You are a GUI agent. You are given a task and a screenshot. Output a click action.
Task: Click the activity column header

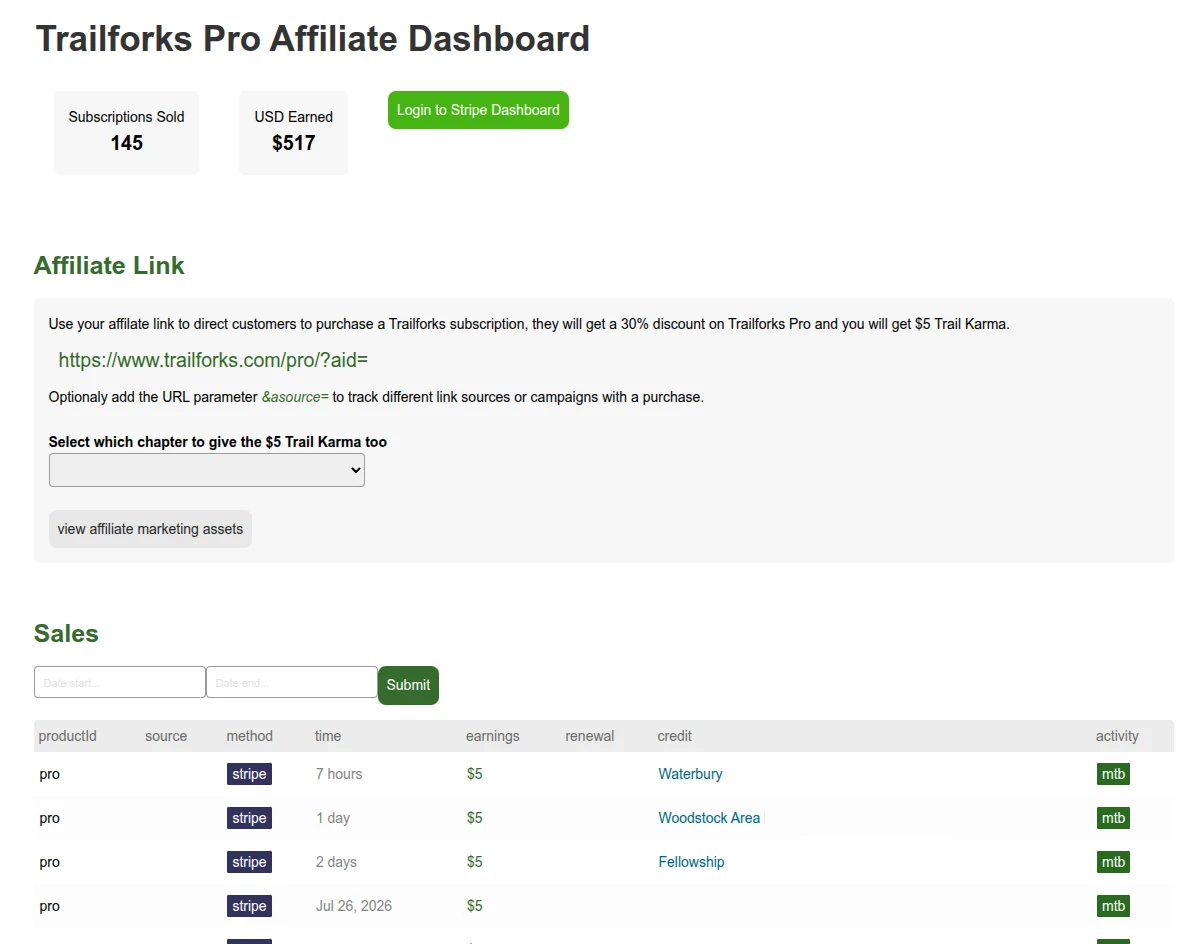tap(1117, 736)
